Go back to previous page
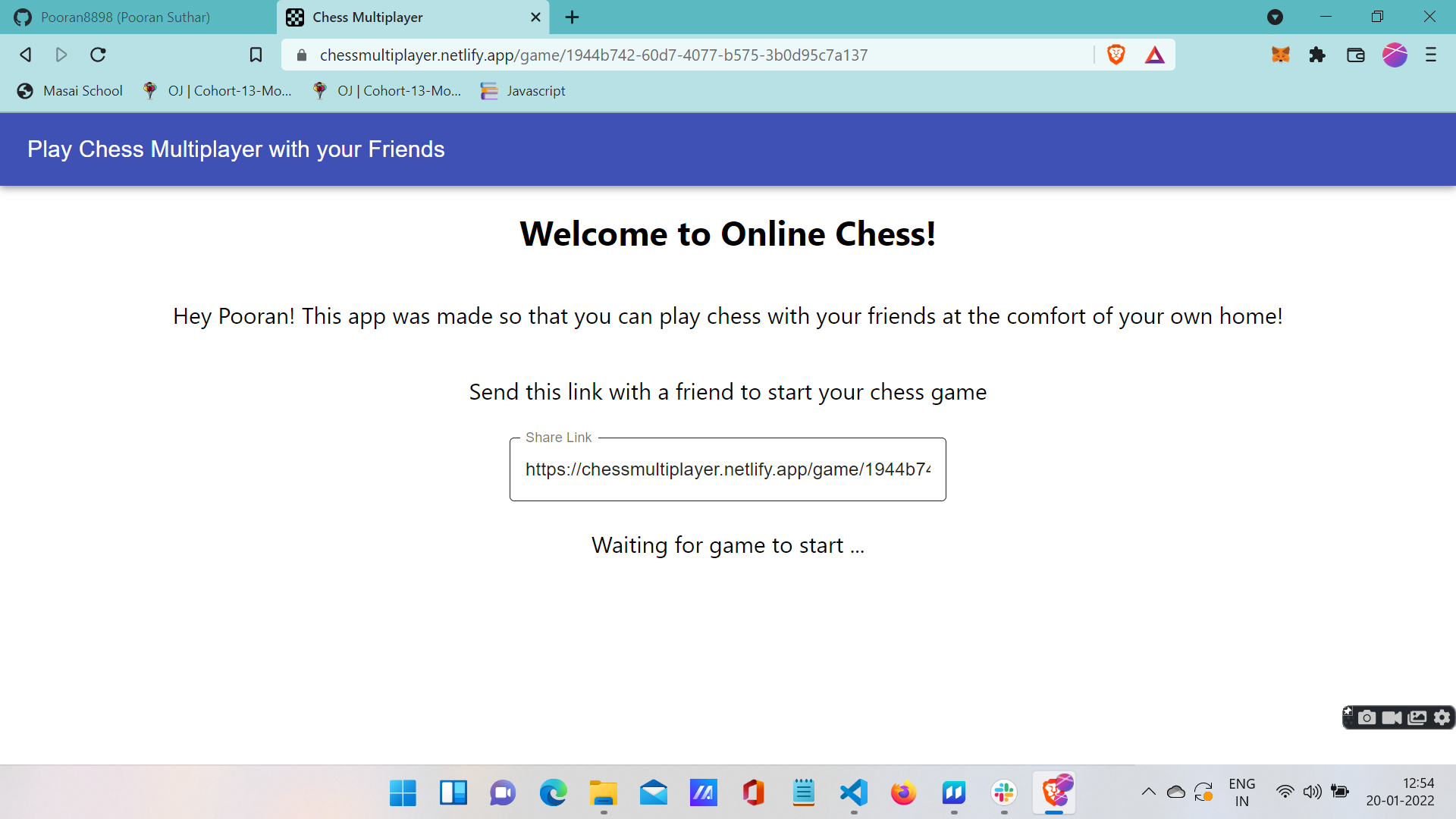The width and height of the screenshot is (1456, 819). click(26, 55)
